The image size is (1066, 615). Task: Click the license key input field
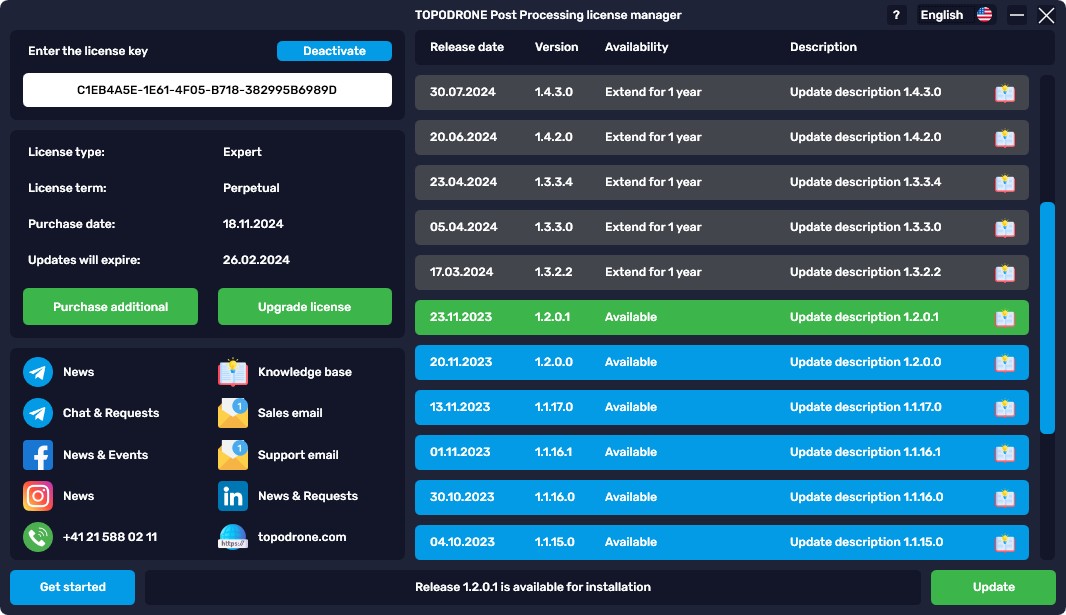point(207,90)
